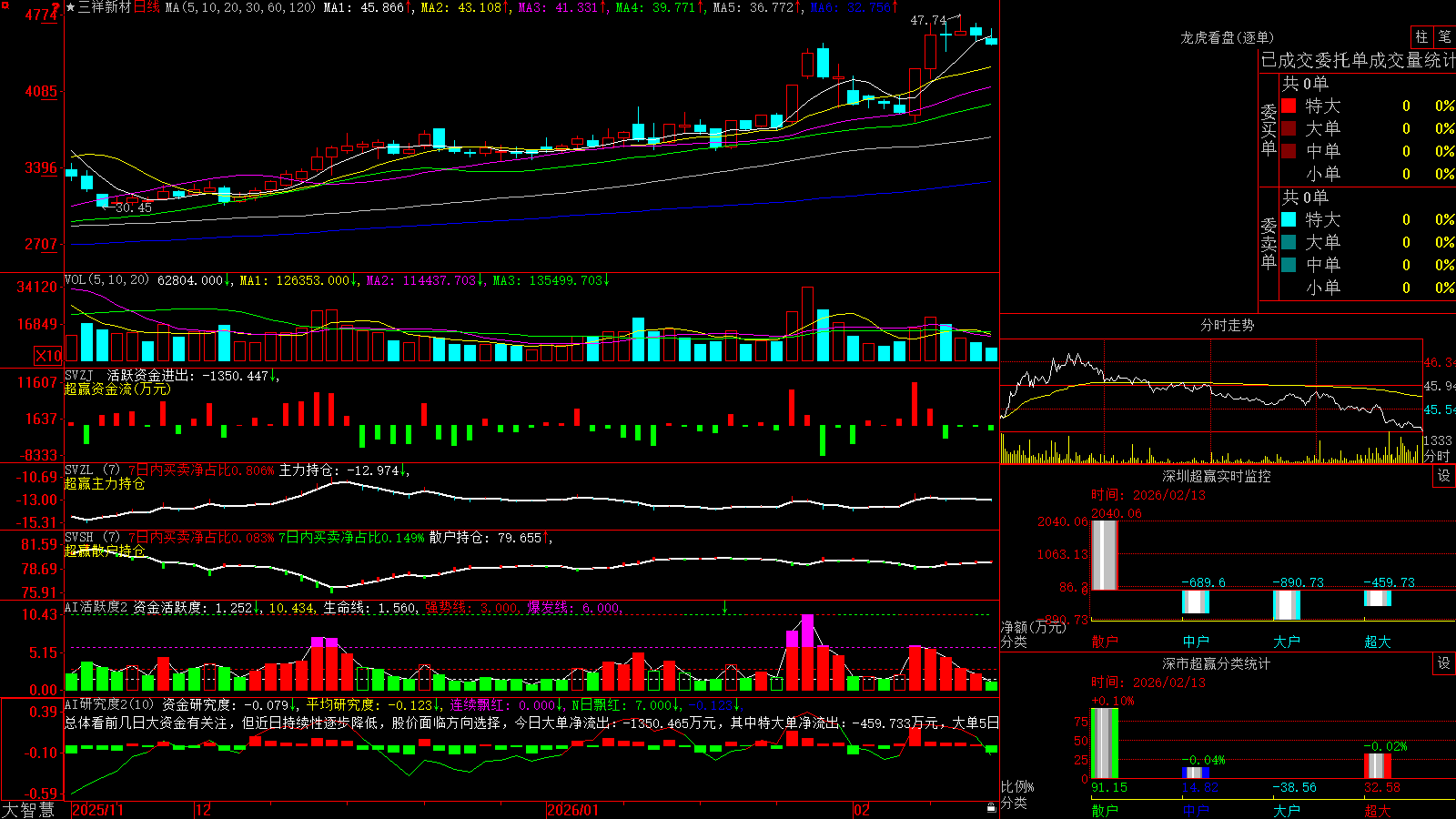The height and width of the screenshot is (819, 1456).
Task: Click the MA(5,10,20,30,60,120) indicator parameters
Action: [x=240, y=7]
